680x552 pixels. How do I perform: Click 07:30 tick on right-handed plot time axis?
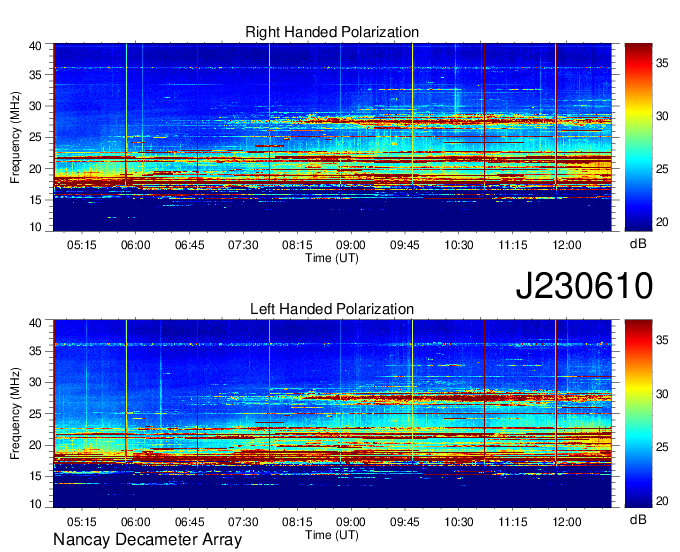coord(243,245)
